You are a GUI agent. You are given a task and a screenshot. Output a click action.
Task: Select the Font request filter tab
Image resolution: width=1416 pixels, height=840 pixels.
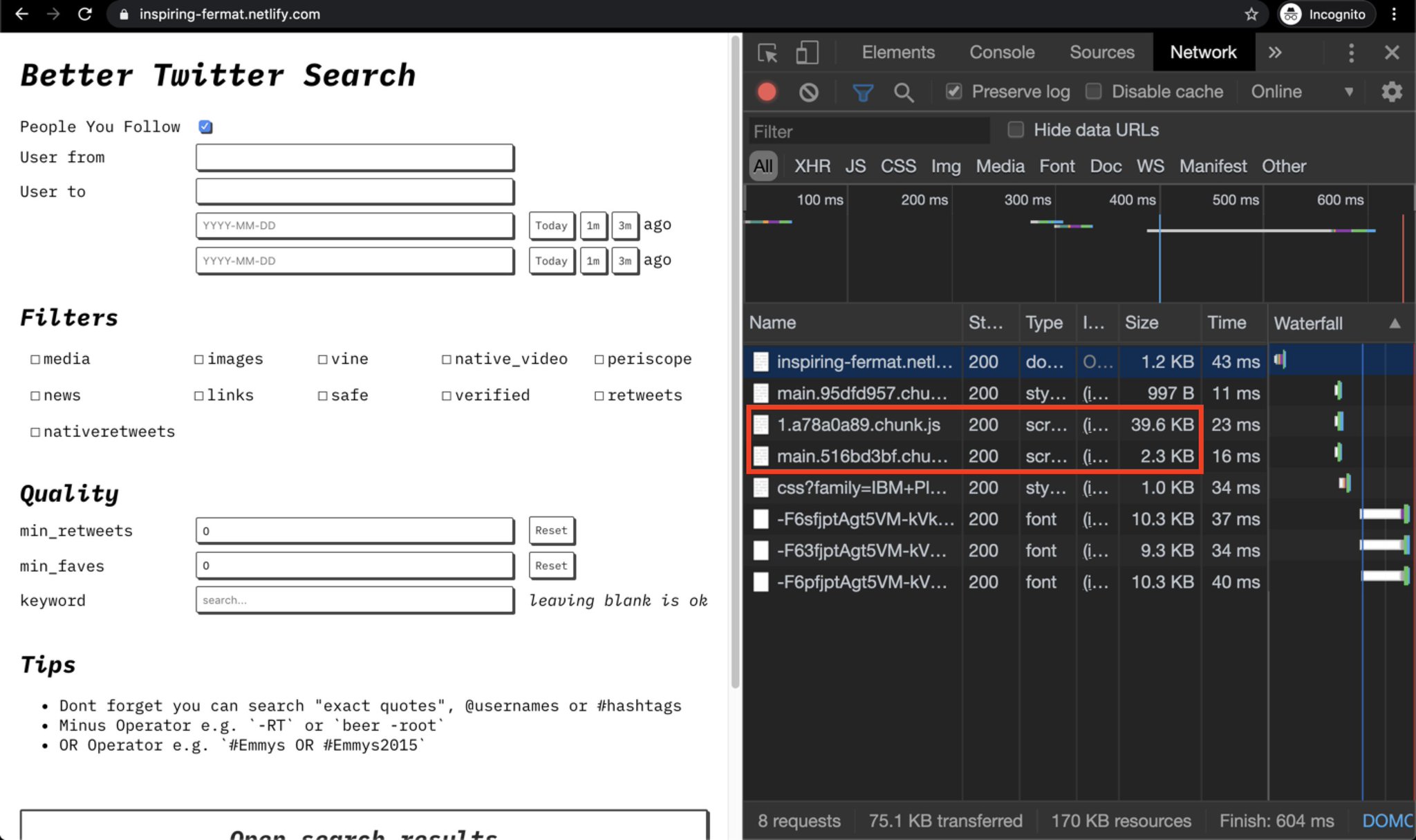click(x=1056, y=166)
